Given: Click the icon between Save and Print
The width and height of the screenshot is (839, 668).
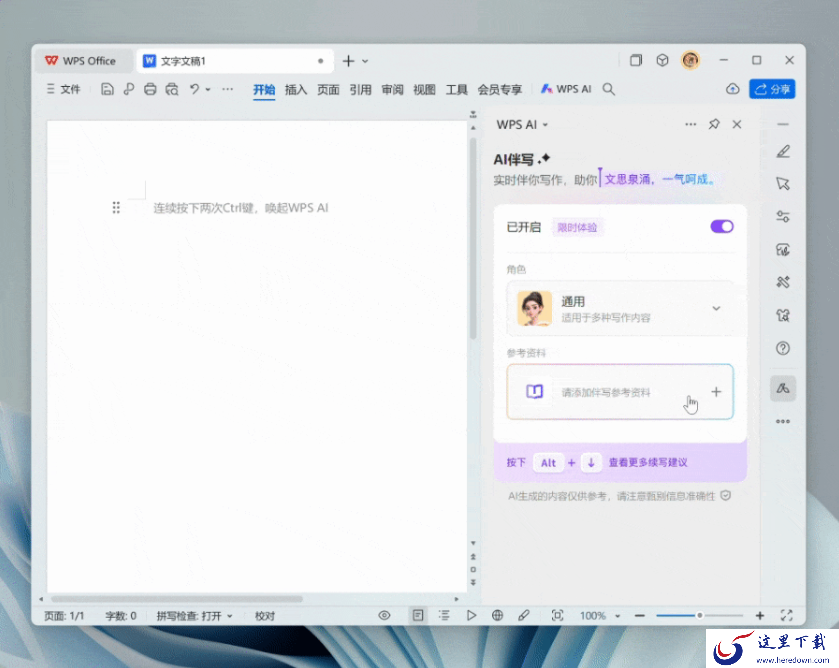Looking at the screenshot, I should (x=128, y=89).
